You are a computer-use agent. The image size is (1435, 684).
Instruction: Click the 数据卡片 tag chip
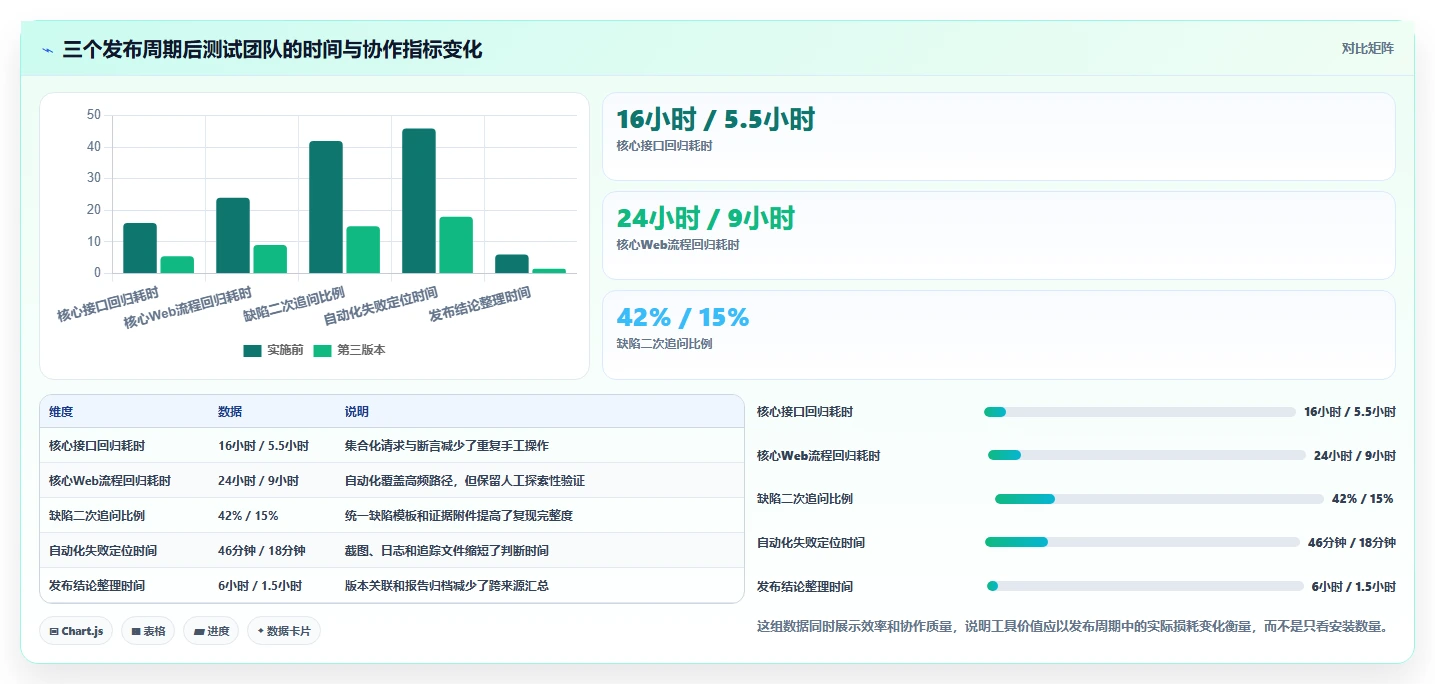coord(284,631)
